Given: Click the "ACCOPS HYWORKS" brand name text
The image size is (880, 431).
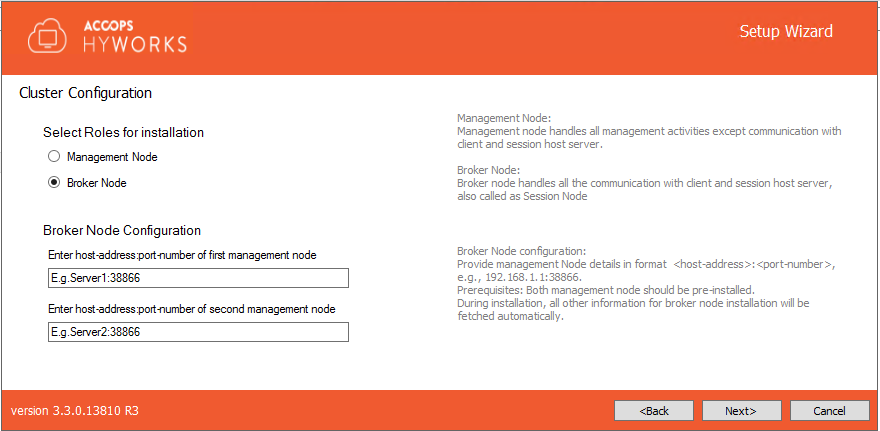Looking at the screenshot, I should pos(135,38).
